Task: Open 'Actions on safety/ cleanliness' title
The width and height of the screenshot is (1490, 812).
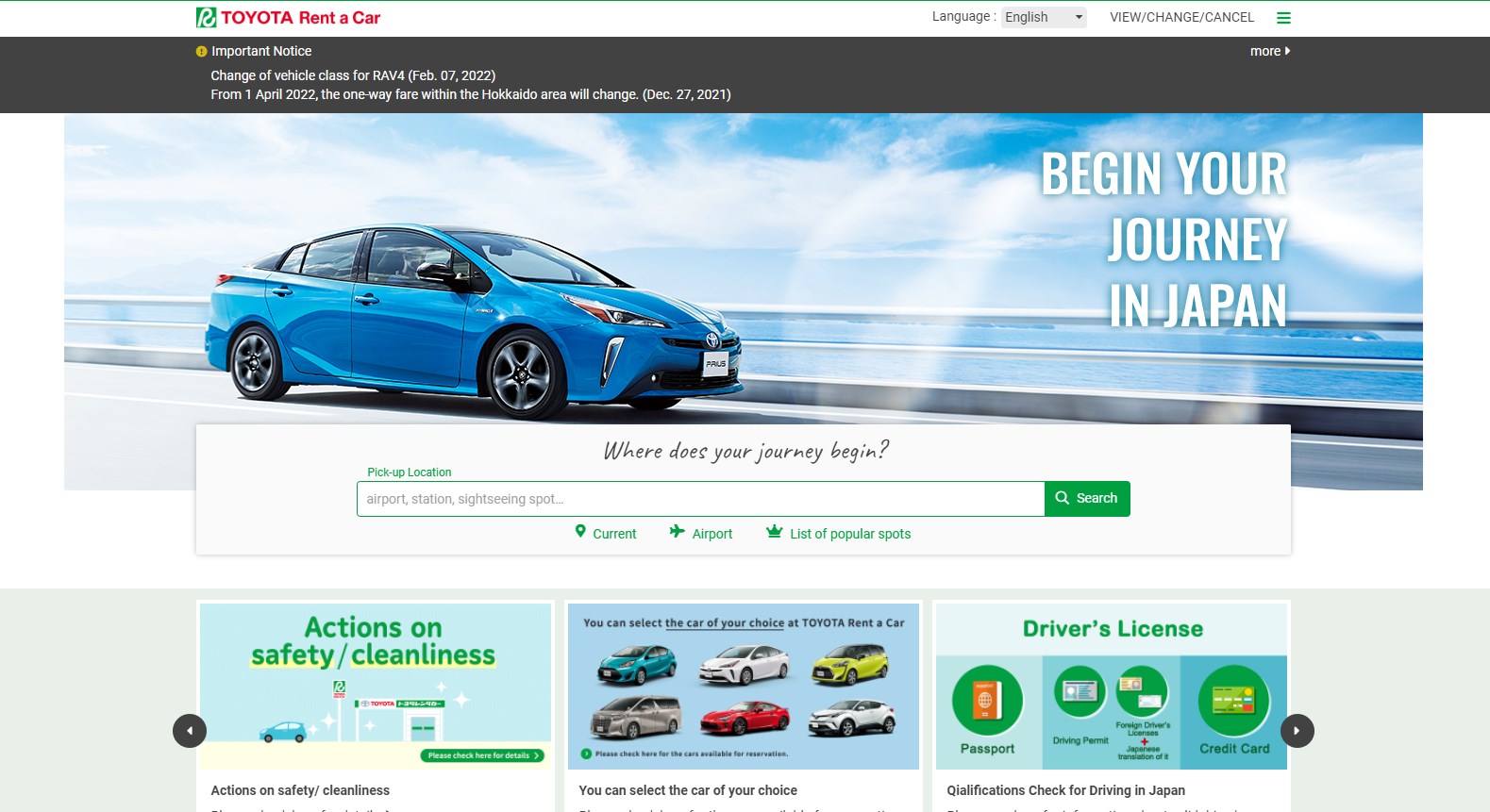Action: point(300,790)
